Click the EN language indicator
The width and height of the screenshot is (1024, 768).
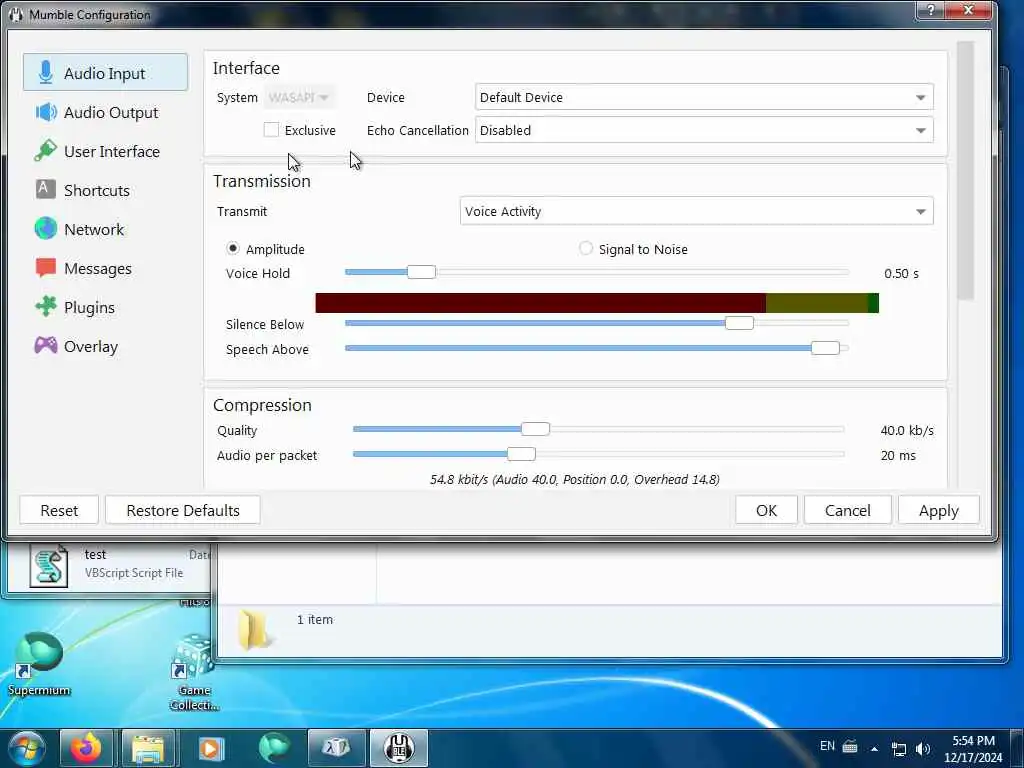coord(827,746)
